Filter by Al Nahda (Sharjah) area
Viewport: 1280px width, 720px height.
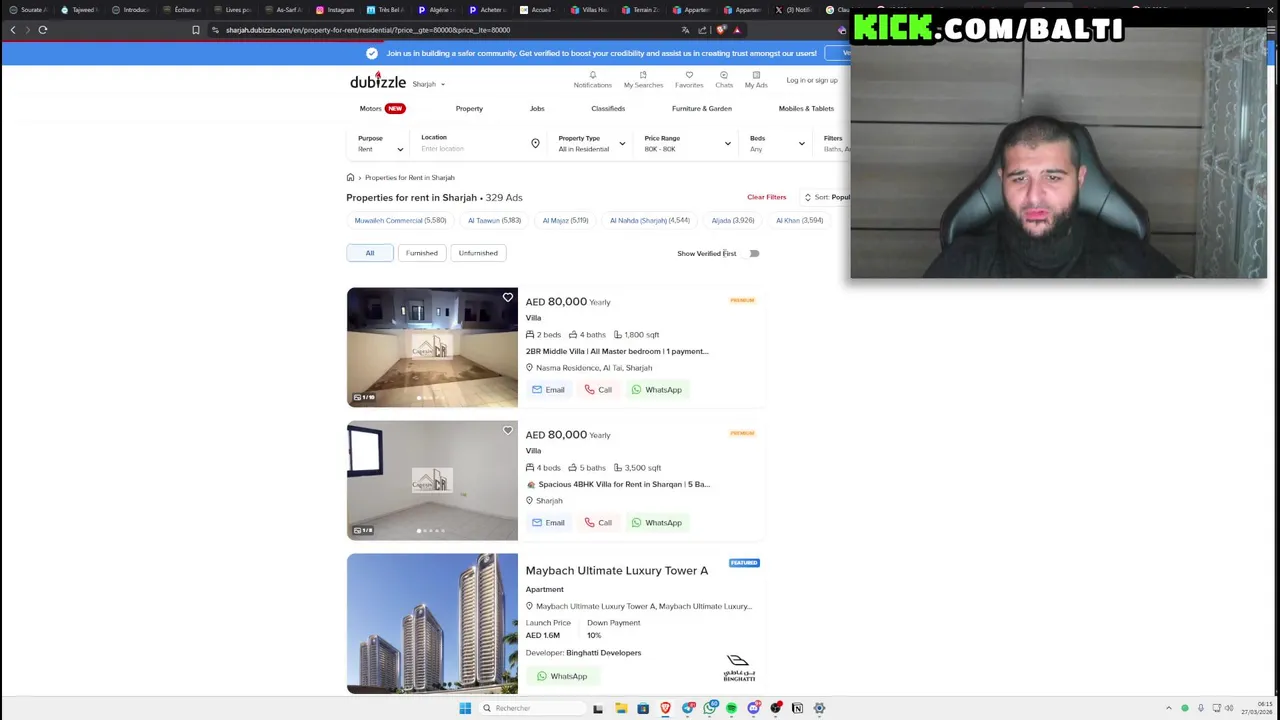[650, 220]
